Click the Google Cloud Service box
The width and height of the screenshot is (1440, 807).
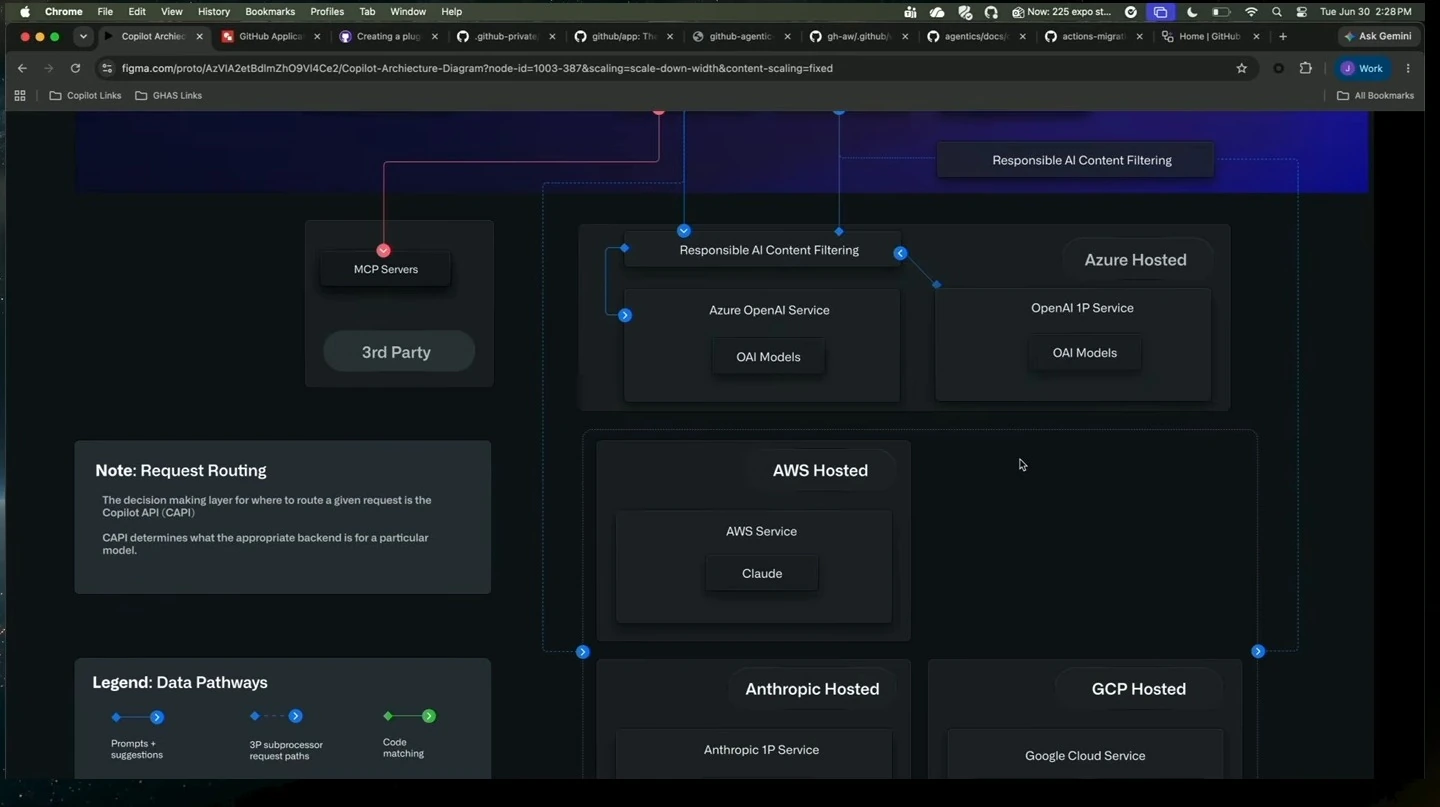(1085, 755)
